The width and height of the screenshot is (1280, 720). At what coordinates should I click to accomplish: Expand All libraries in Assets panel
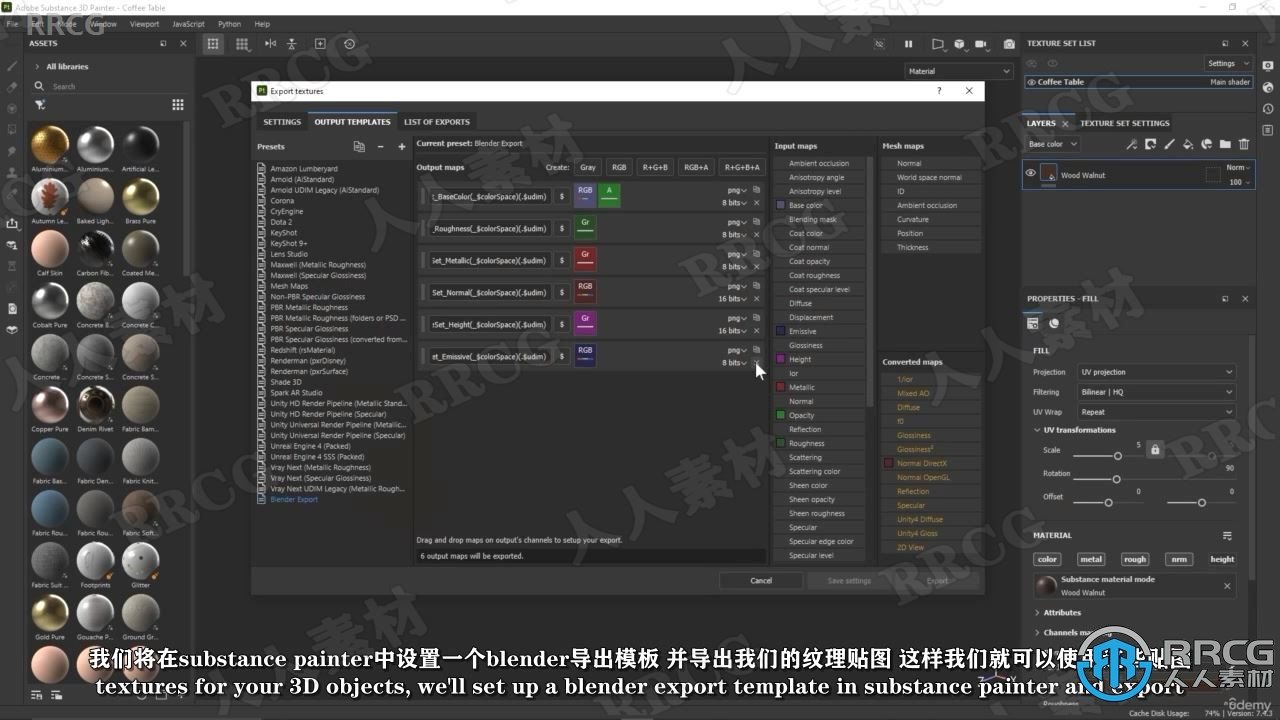pyautogui.click(x=38, y=67)
